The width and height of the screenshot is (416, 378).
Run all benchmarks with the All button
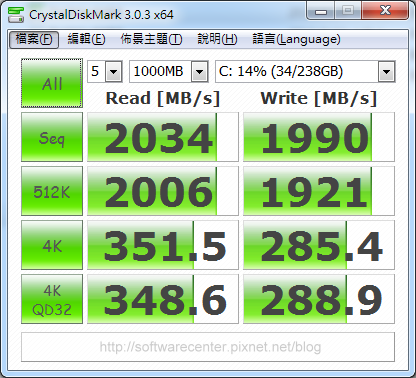pyautogui.click(x=52, y=83)
